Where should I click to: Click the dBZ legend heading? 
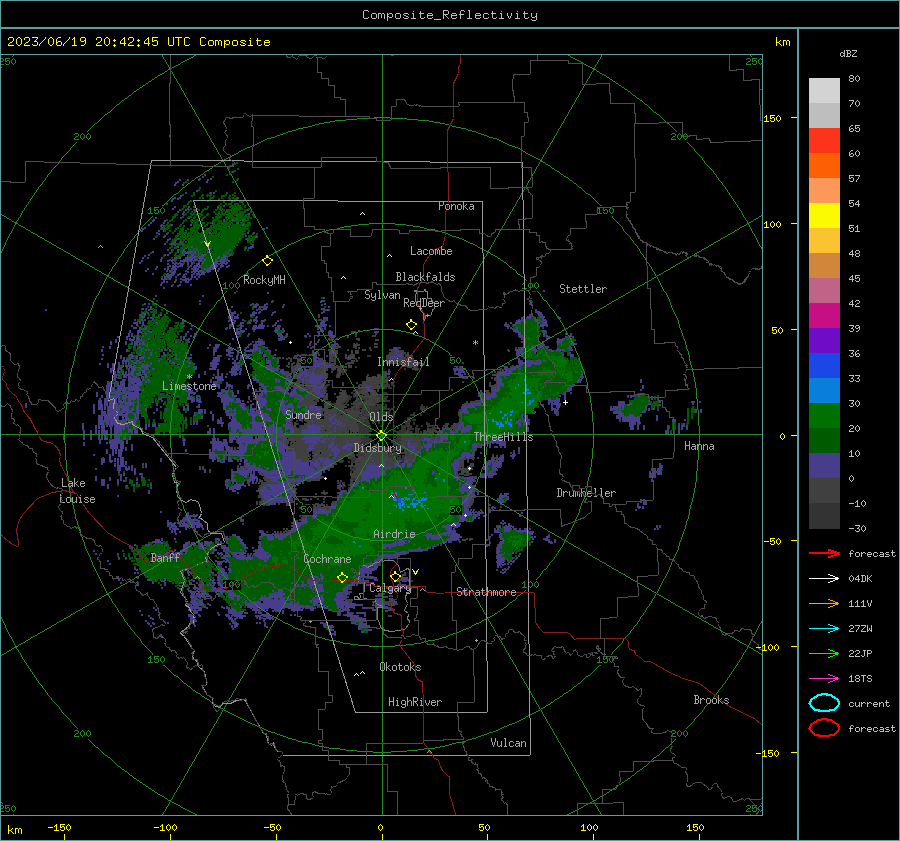[848, 53]
